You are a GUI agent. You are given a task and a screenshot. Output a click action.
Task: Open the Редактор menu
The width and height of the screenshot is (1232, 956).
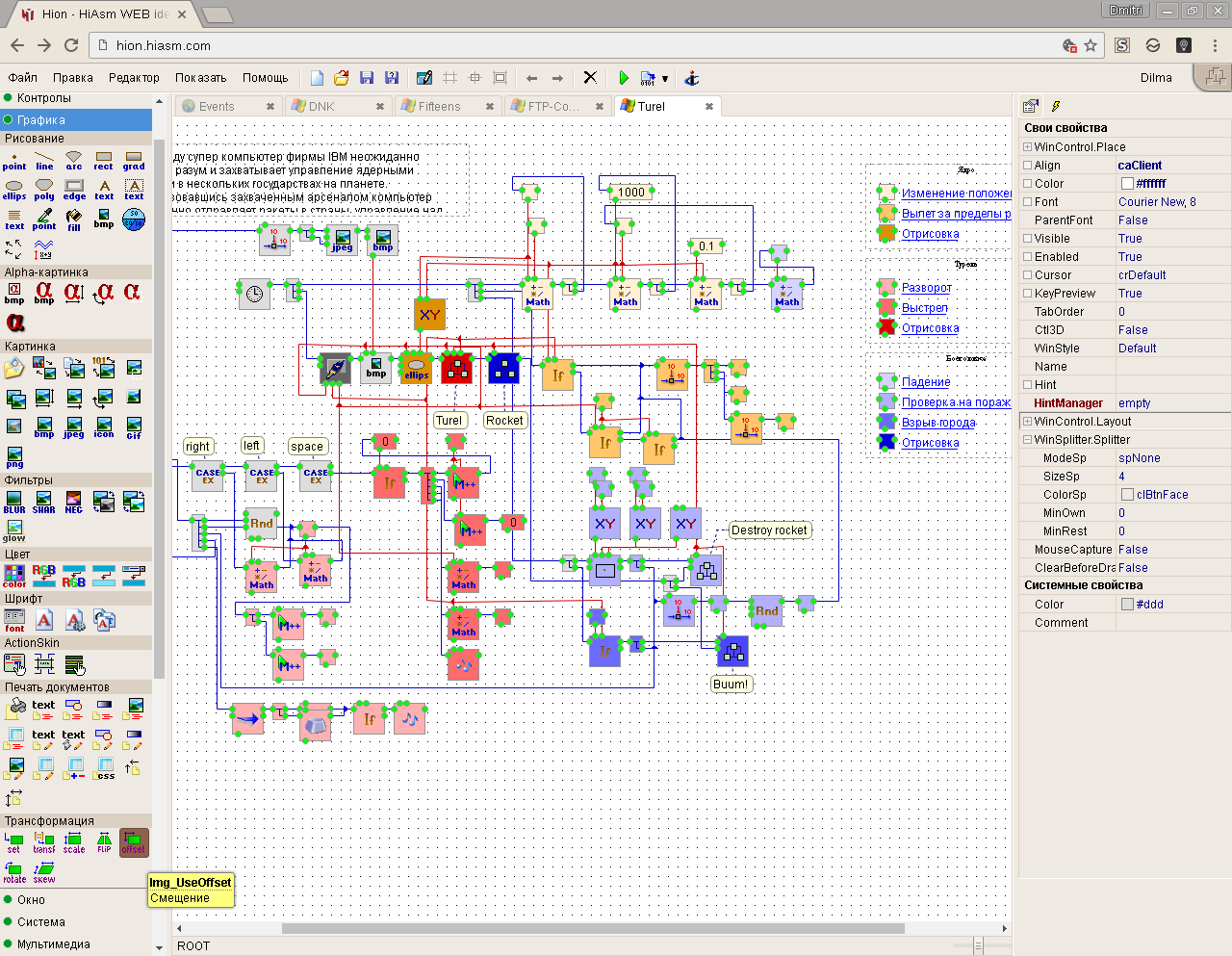pos(134,78)
